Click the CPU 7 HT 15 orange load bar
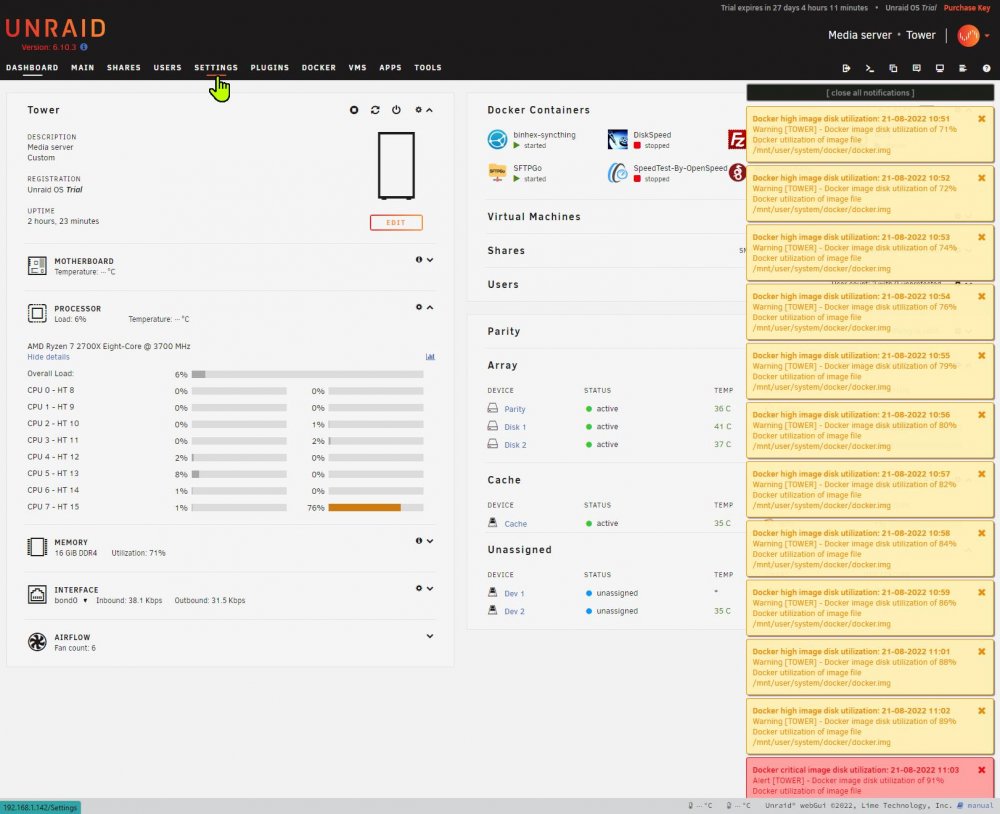1000x814 pixels. click(x=376, y=508)
